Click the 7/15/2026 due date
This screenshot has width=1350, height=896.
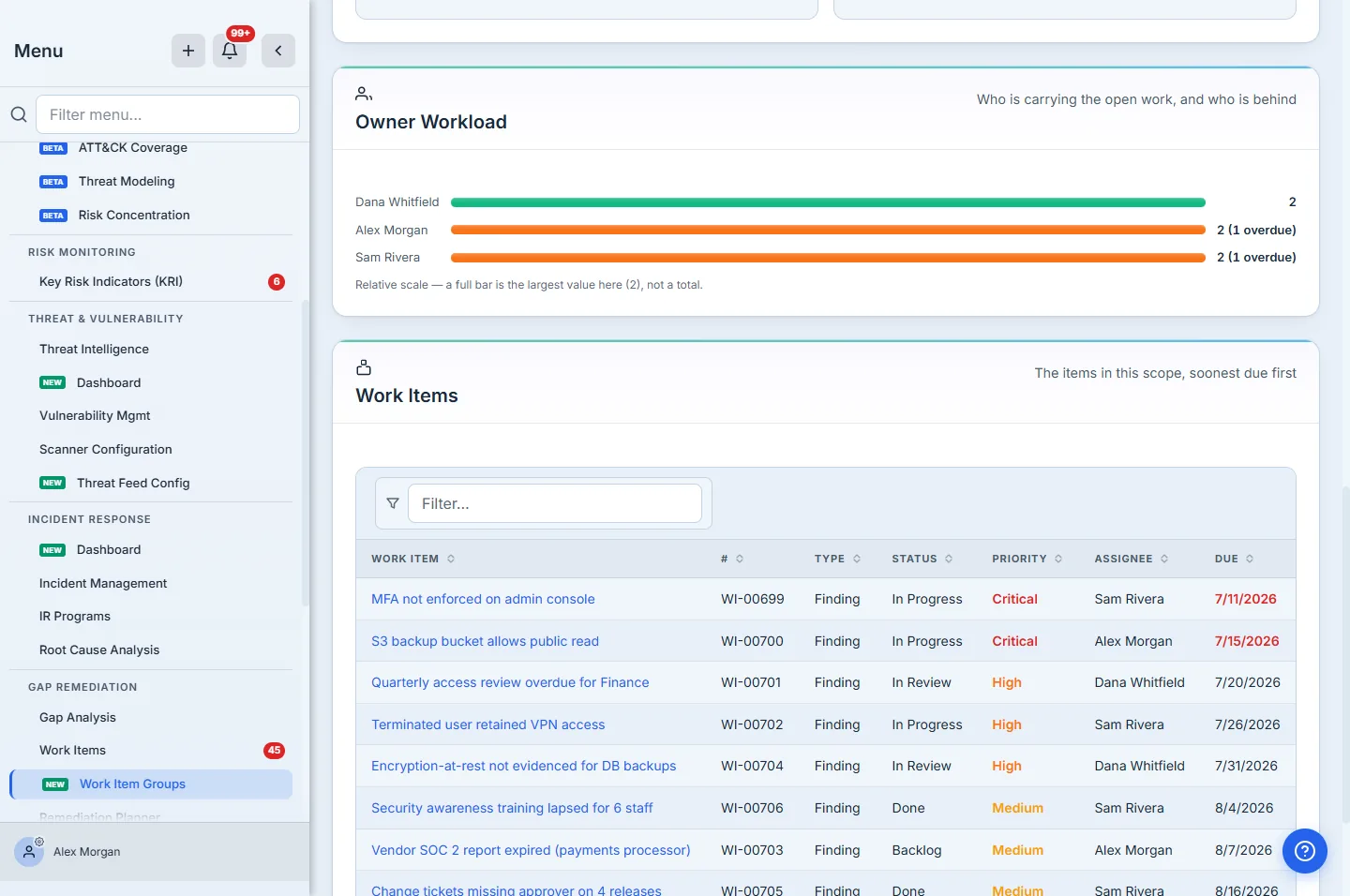[x=1247, y=642]
